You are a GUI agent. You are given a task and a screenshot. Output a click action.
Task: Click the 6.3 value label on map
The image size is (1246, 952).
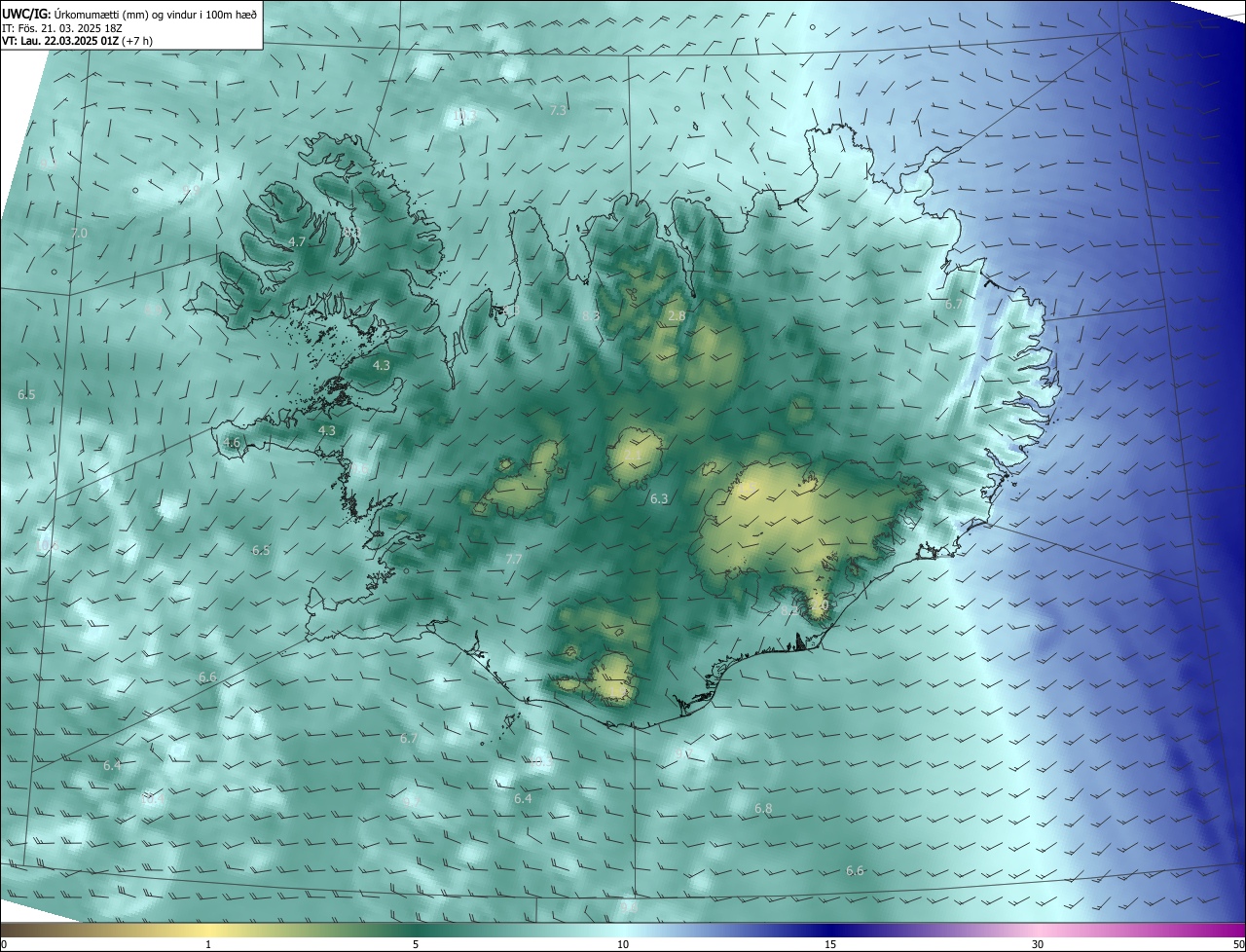[x=659, y=499]
